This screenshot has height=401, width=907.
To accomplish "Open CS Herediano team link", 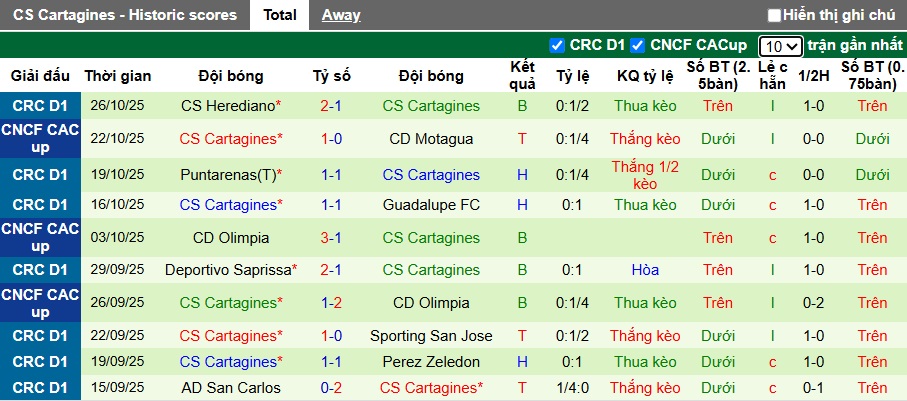I will click(x=227, y=106).
